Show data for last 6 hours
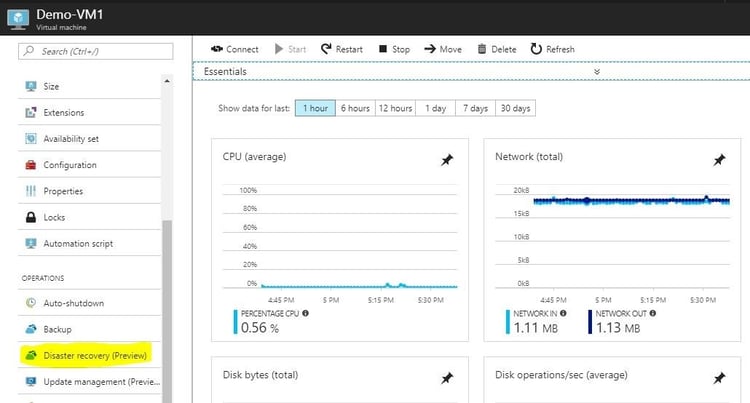750x403 pixels. click(x=355, y=108)
